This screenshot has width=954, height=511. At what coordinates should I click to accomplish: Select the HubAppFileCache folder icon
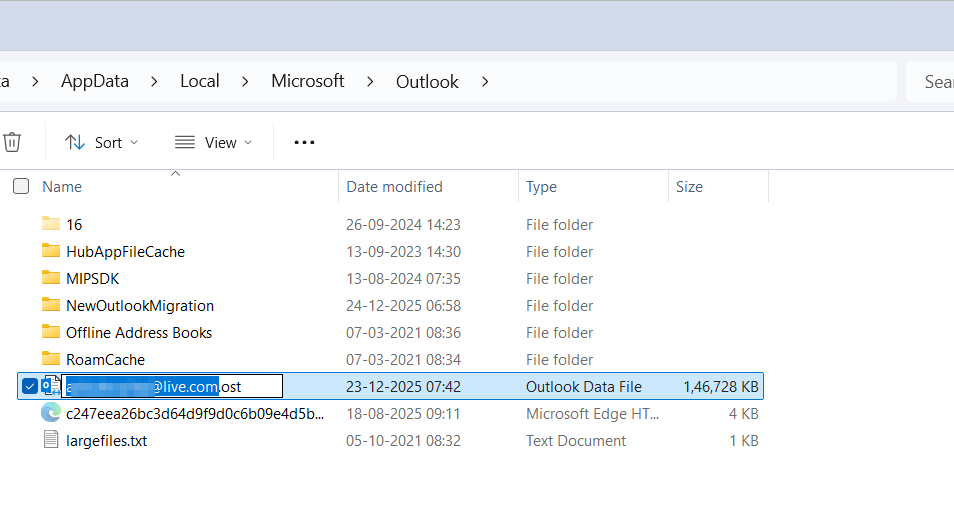coord(51,251)
